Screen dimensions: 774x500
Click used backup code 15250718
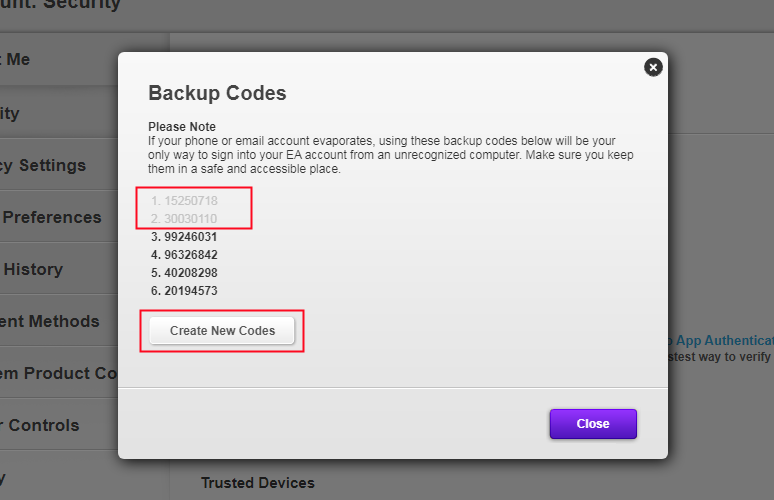tap(184, 201)
